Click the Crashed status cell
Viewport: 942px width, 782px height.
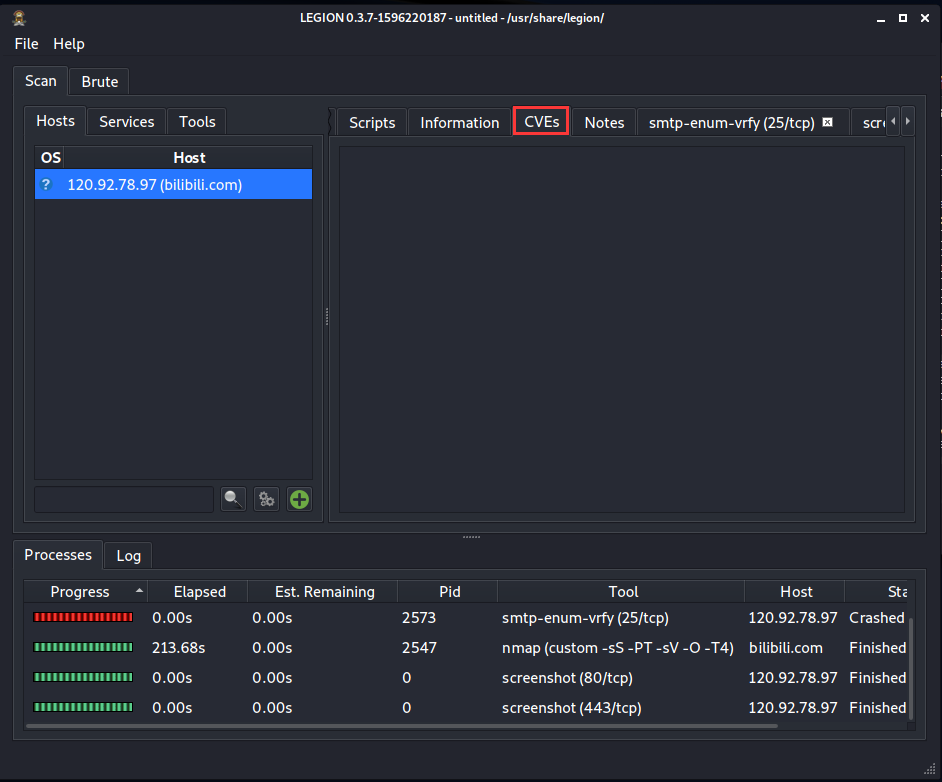[877, 617]
